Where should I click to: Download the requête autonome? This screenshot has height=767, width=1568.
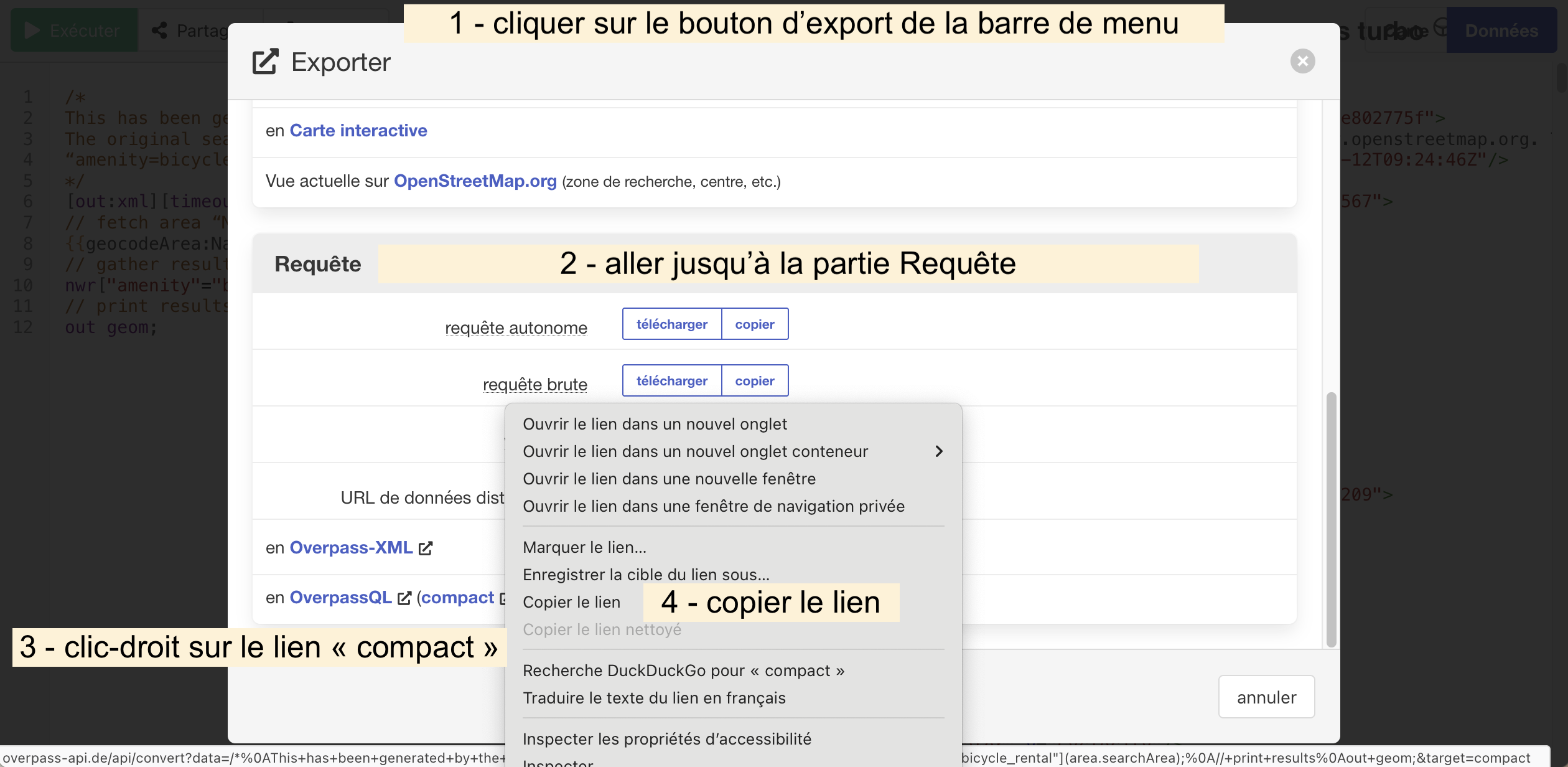(672, 324)
